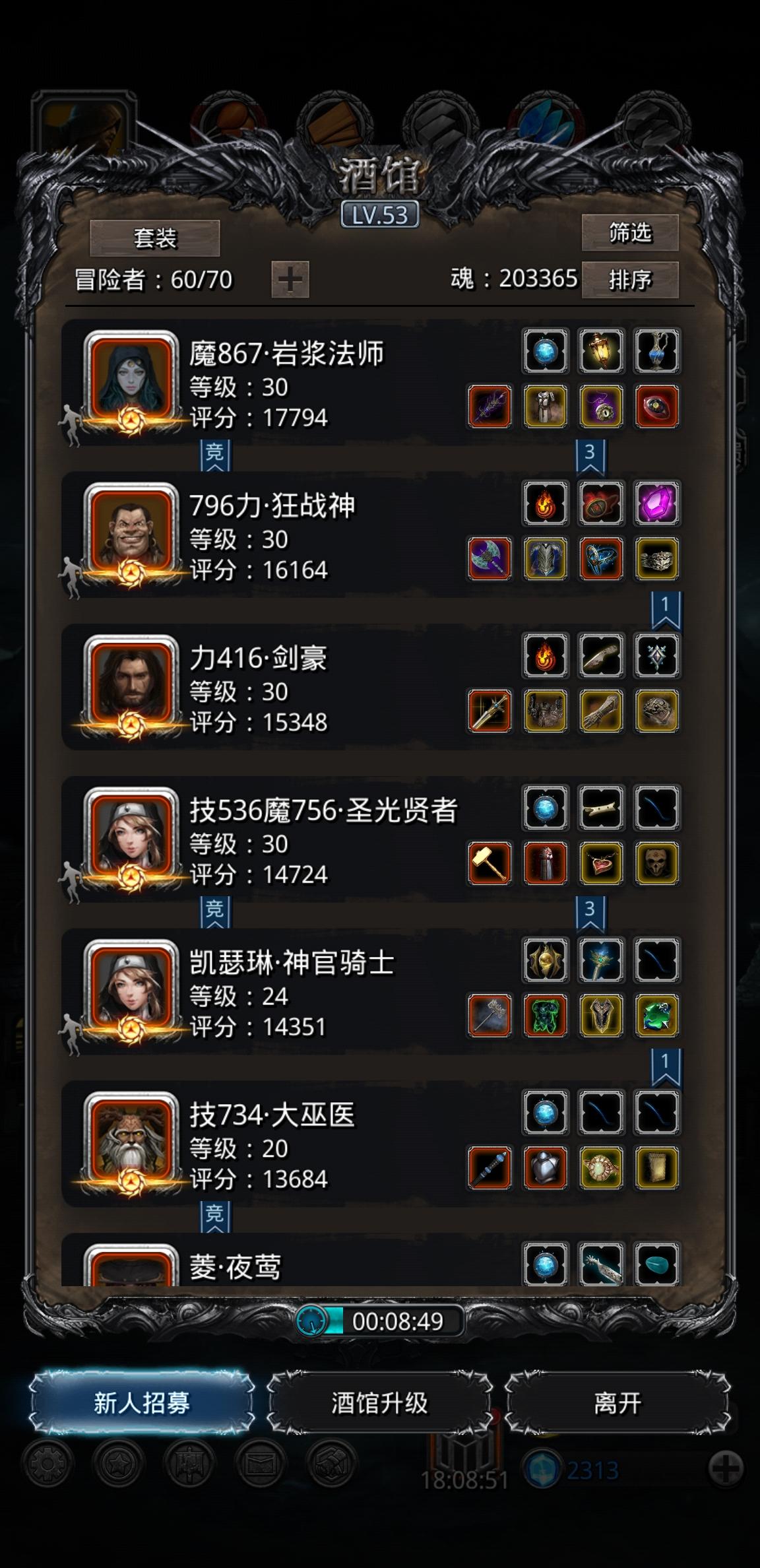Screen dimensions: 760x1568
Task: Click the 00:08:49 countdown timer bar
Action: 379,1321
